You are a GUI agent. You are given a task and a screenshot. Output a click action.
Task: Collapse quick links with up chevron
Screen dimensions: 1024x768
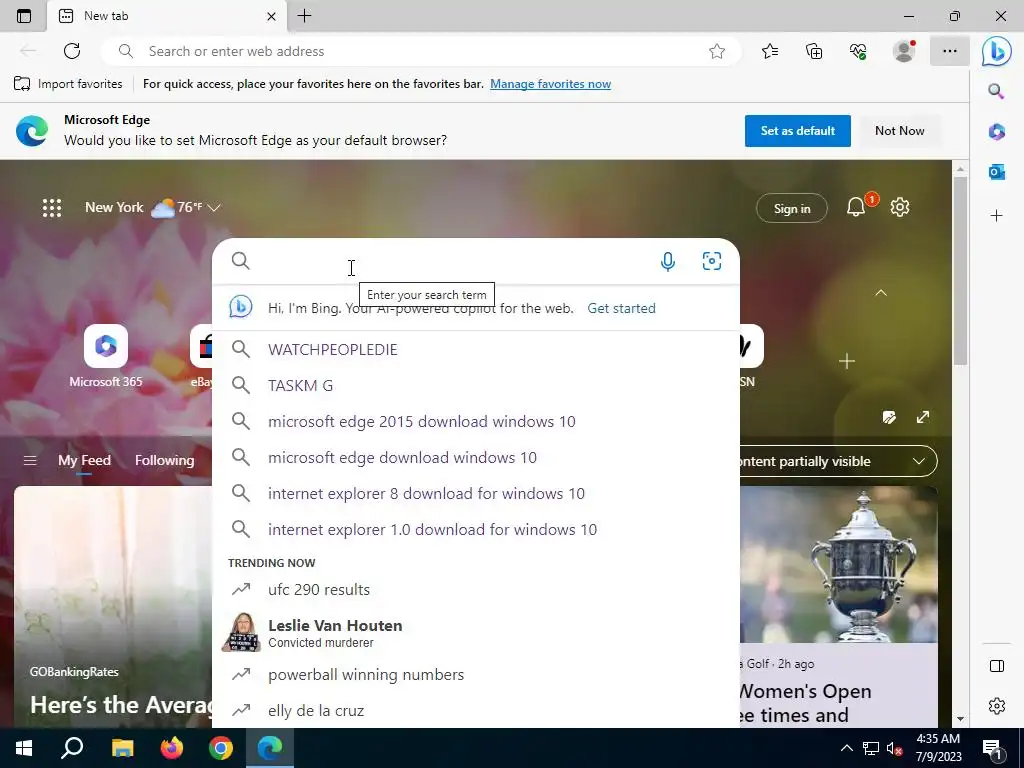(x=881, y=293)
